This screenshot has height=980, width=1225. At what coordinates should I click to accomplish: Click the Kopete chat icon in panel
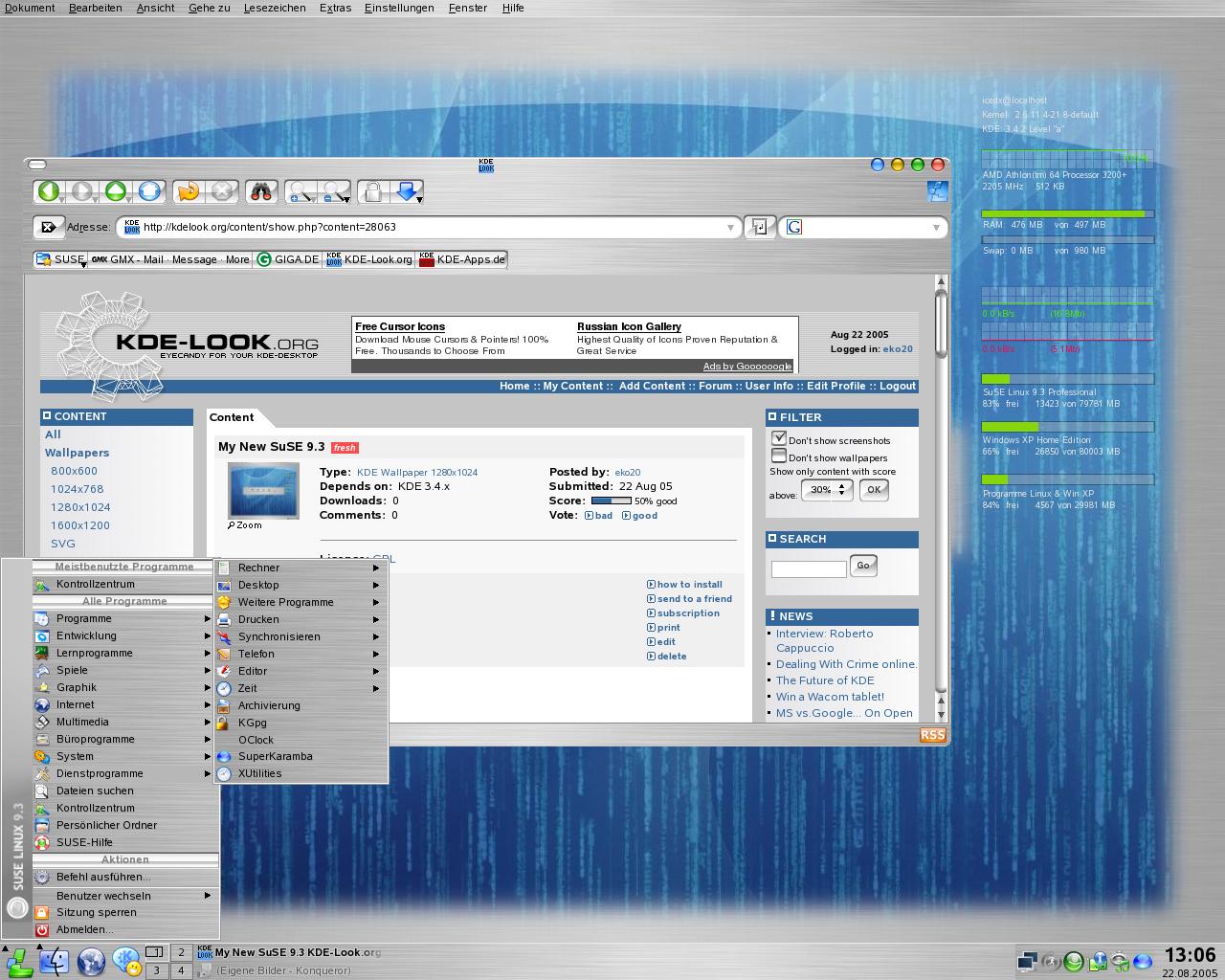coord(126,961)
